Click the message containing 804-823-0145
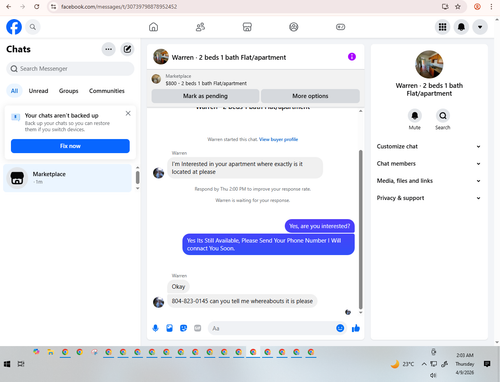Screen dimensions: 500x382 (242, 301)
